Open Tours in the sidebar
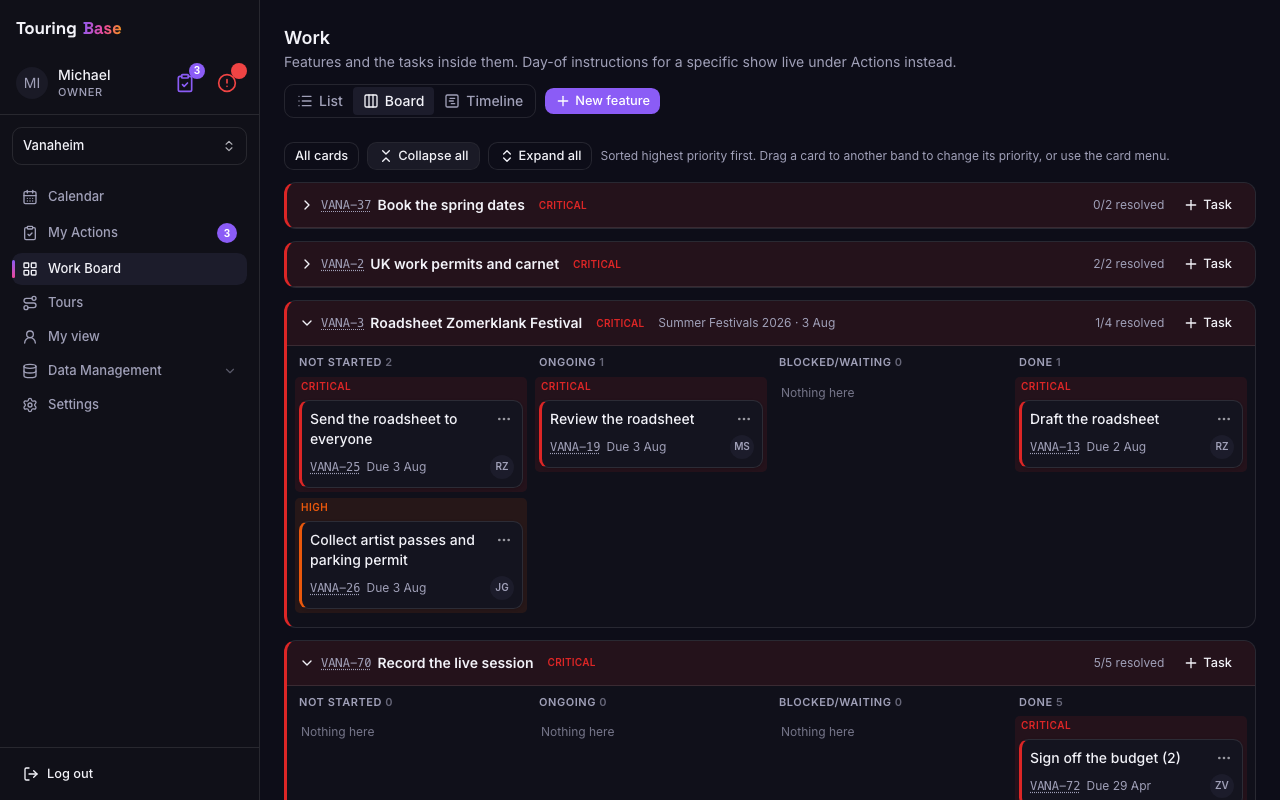 tap(129, 303)
